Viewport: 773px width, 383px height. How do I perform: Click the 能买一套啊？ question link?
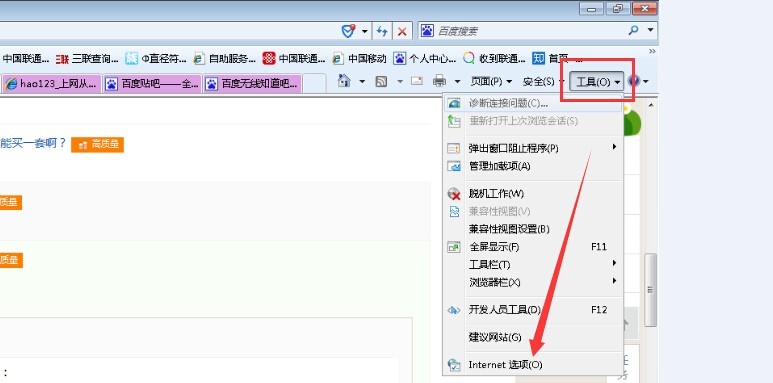(33, 143)
